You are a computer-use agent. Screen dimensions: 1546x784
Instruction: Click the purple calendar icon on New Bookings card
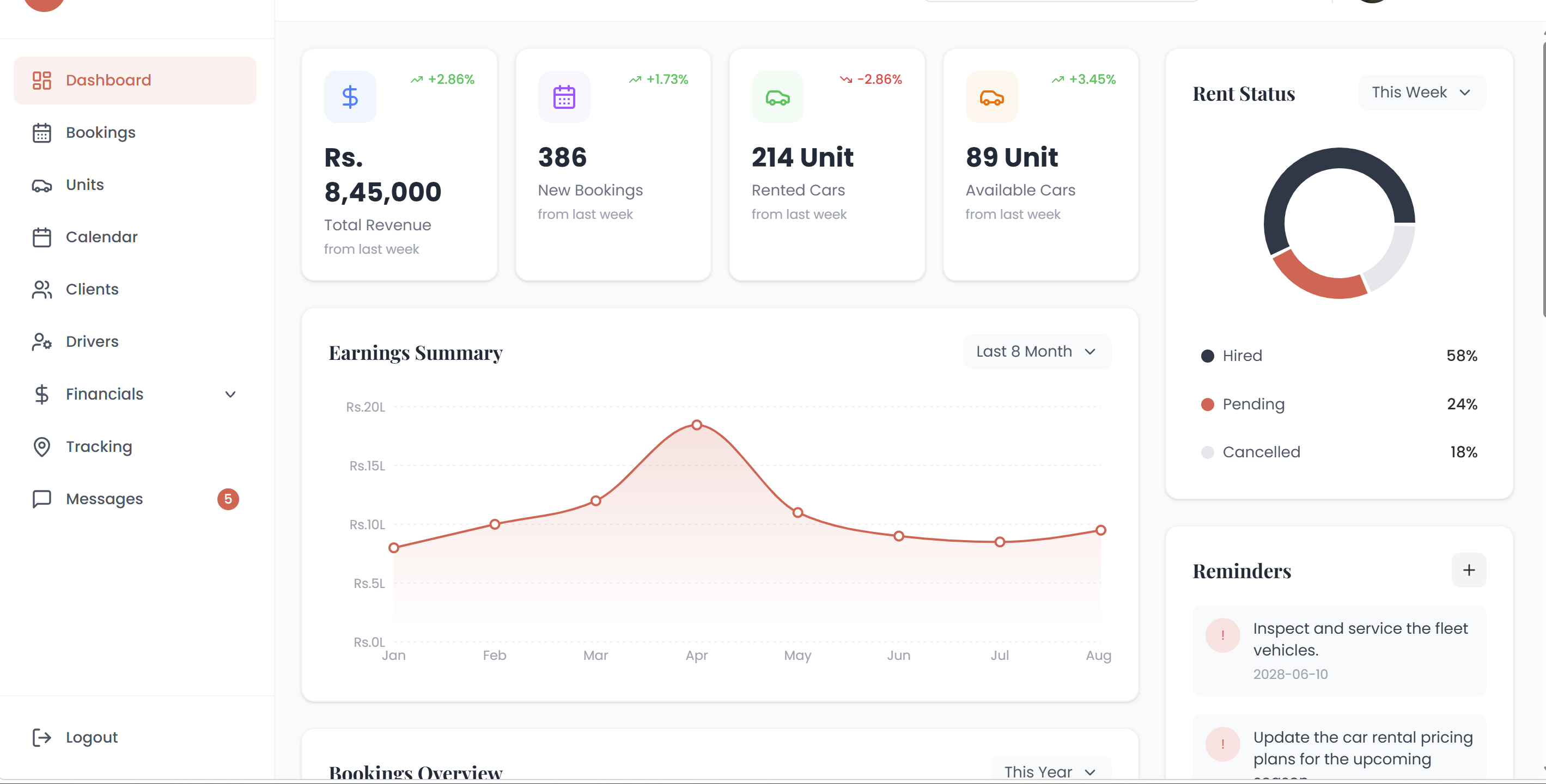(564, 97)
